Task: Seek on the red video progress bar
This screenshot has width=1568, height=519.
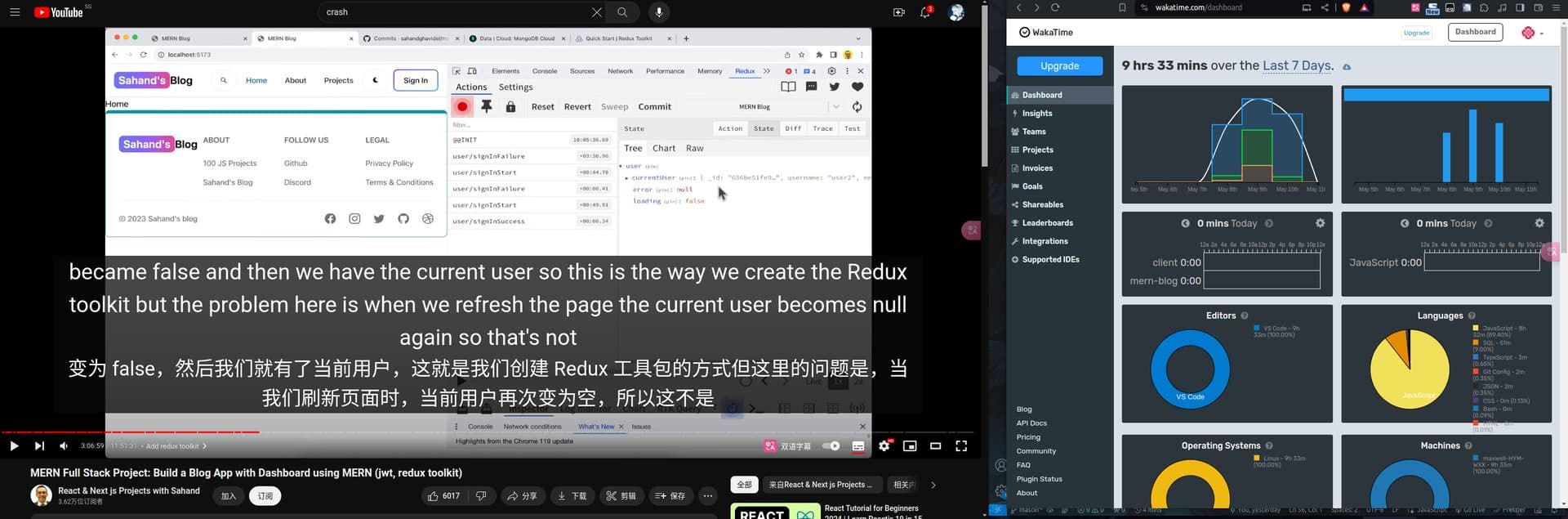Action: click(488, 432)
